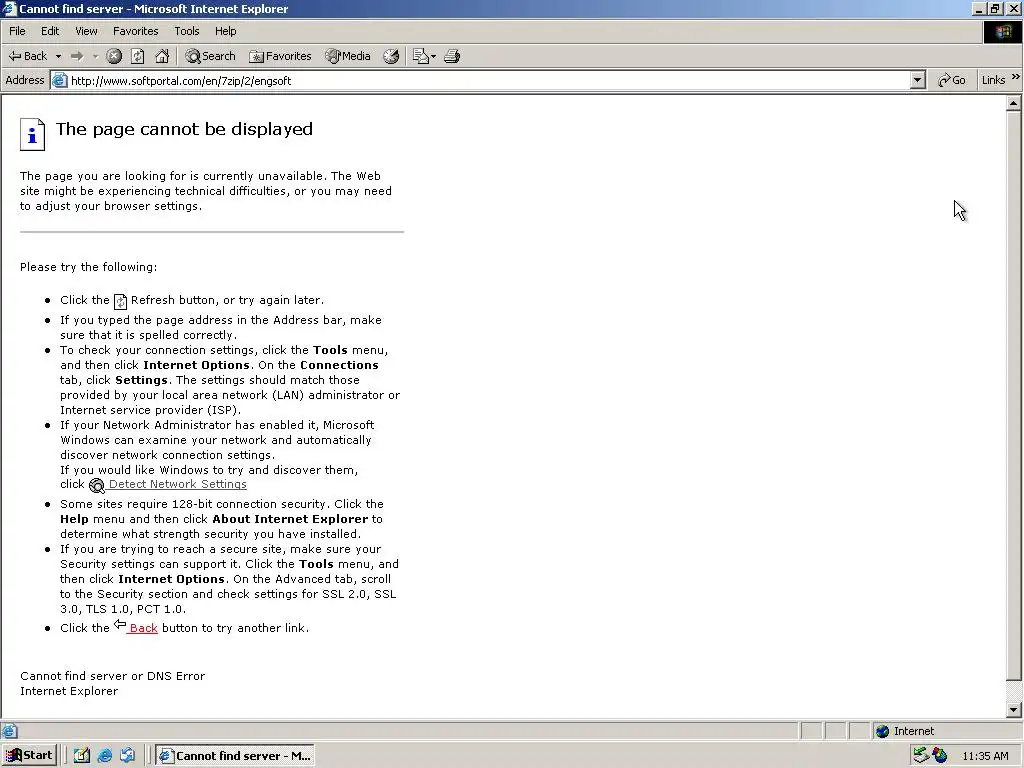Screen dimensions: 1024x768
Task: Expand the address bar dropdown list
Action: (918, 80)
